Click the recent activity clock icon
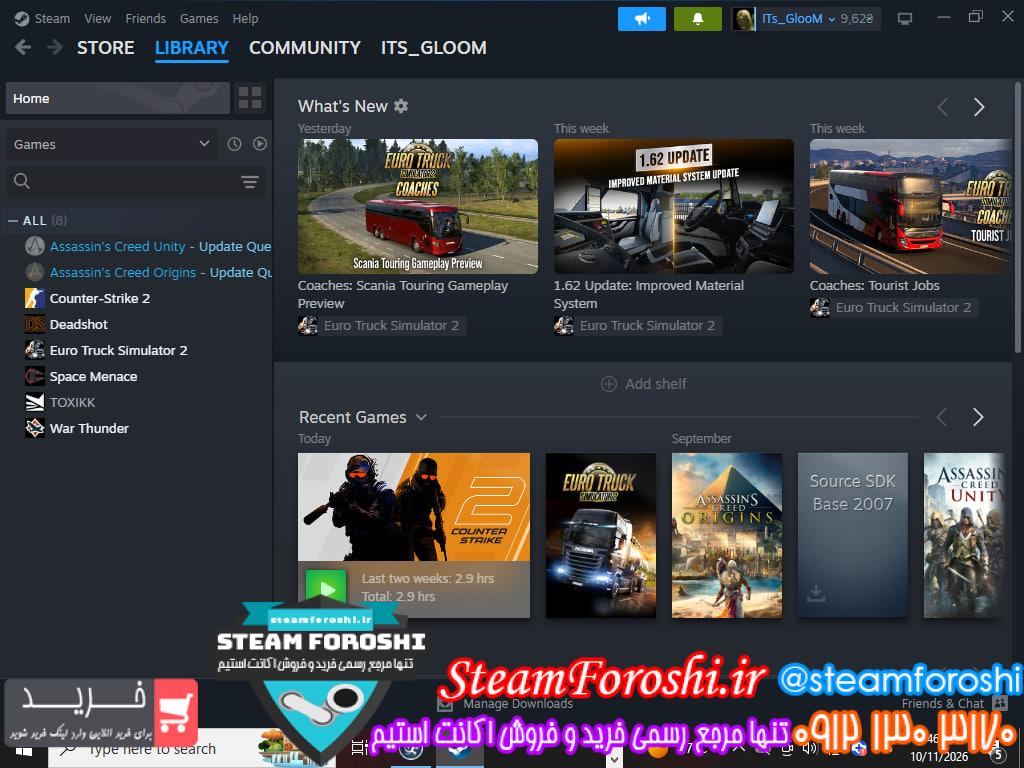 coord(234,144)
